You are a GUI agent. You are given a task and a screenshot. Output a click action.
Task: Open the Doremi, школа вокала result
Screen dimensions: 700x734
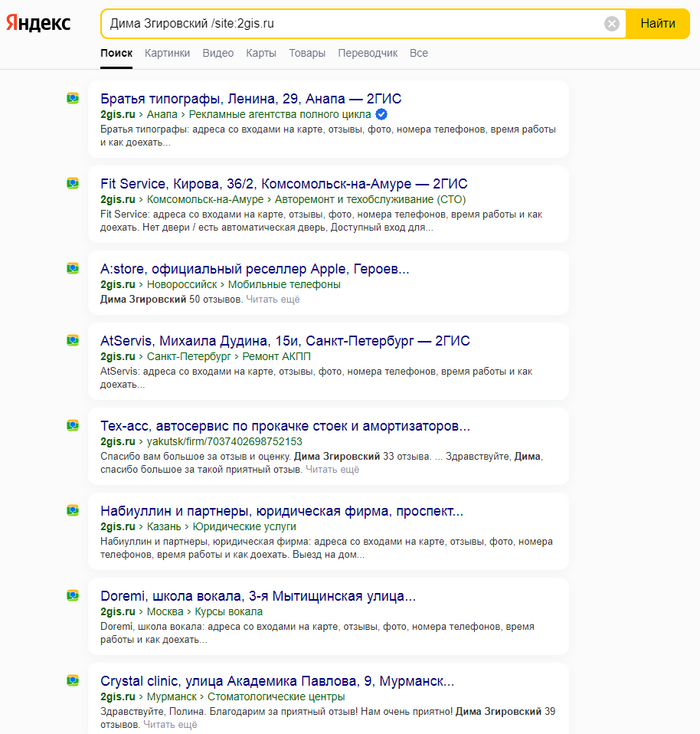click(258, 596)
